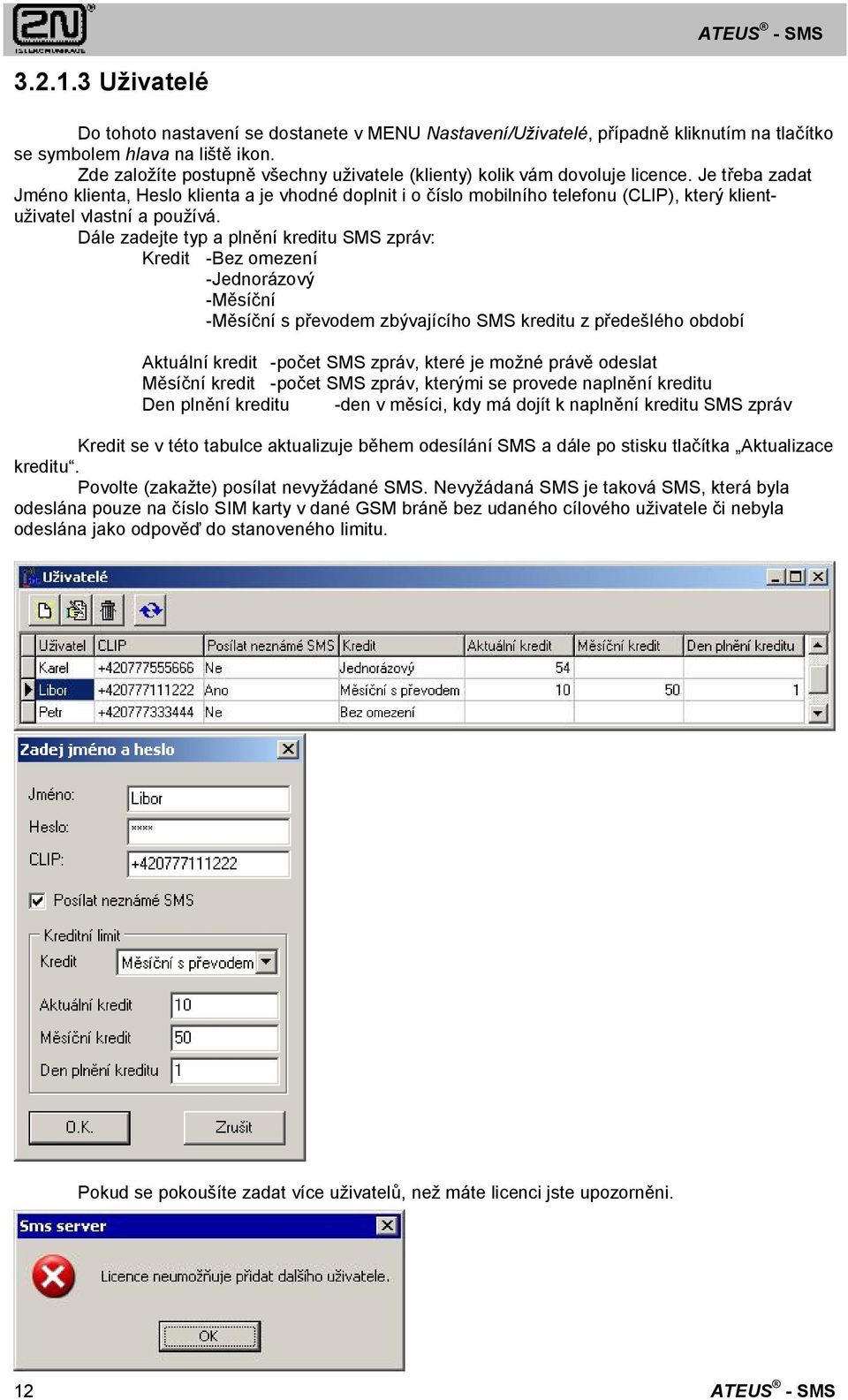
Task: Click OK in the Sms server dialog
Action: (x=208, y=1336)
